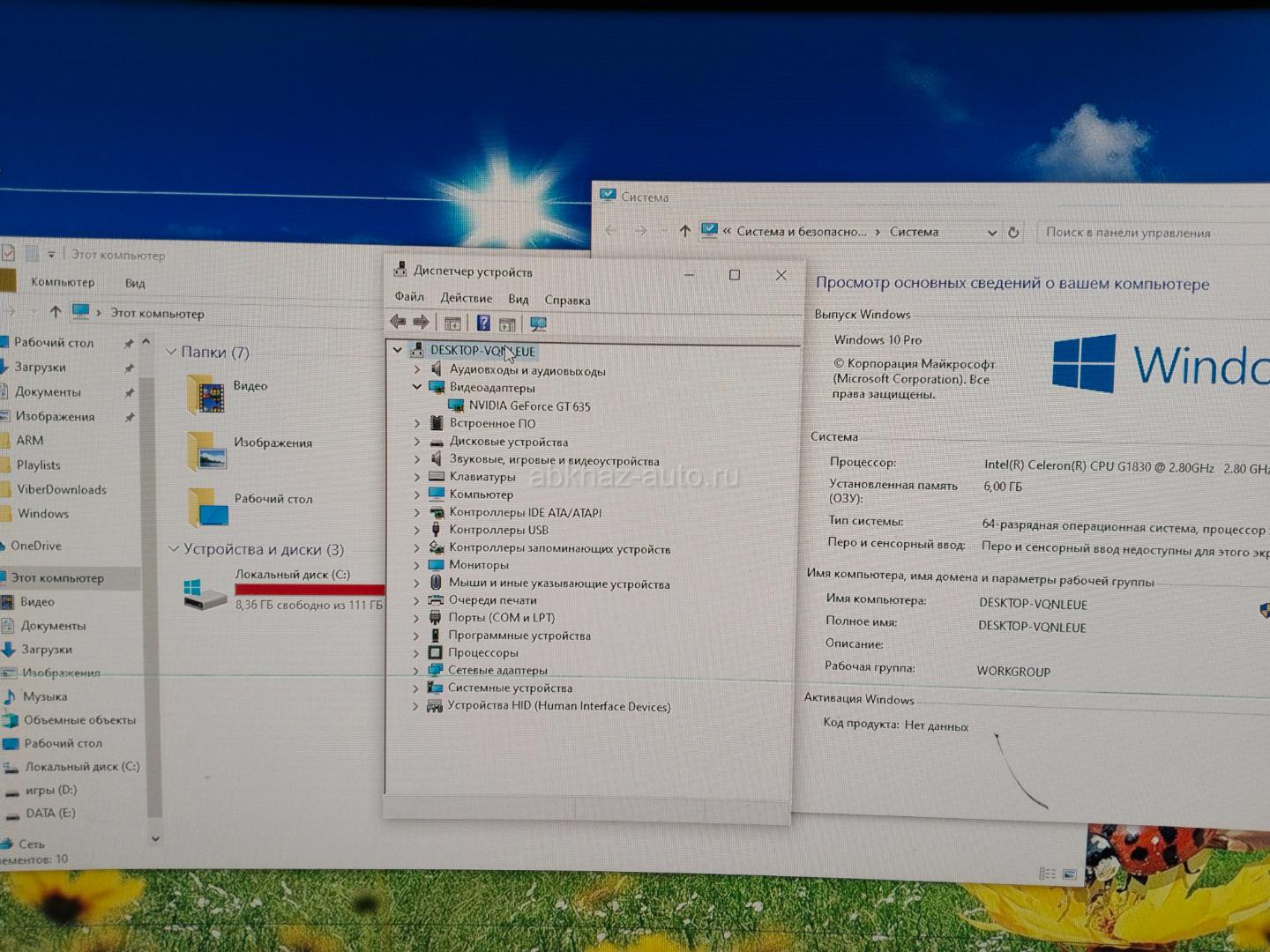Collapse the Видеоадаптеры tree node
The image size is (1270, 952).
point(417,388)
